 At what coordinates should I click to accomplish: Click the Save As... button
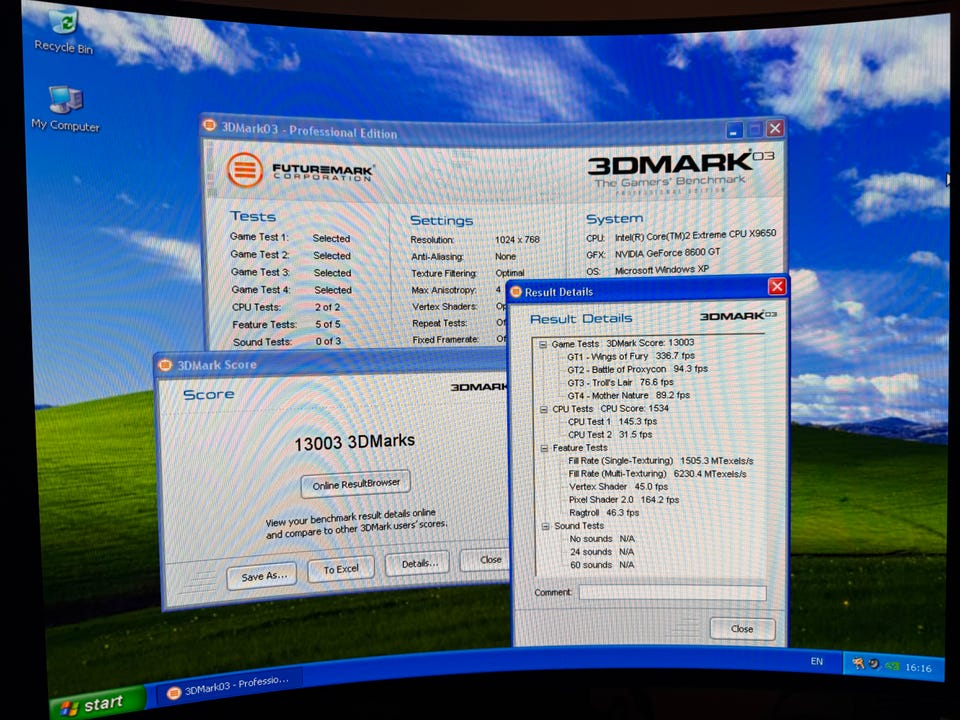point(262,576)
